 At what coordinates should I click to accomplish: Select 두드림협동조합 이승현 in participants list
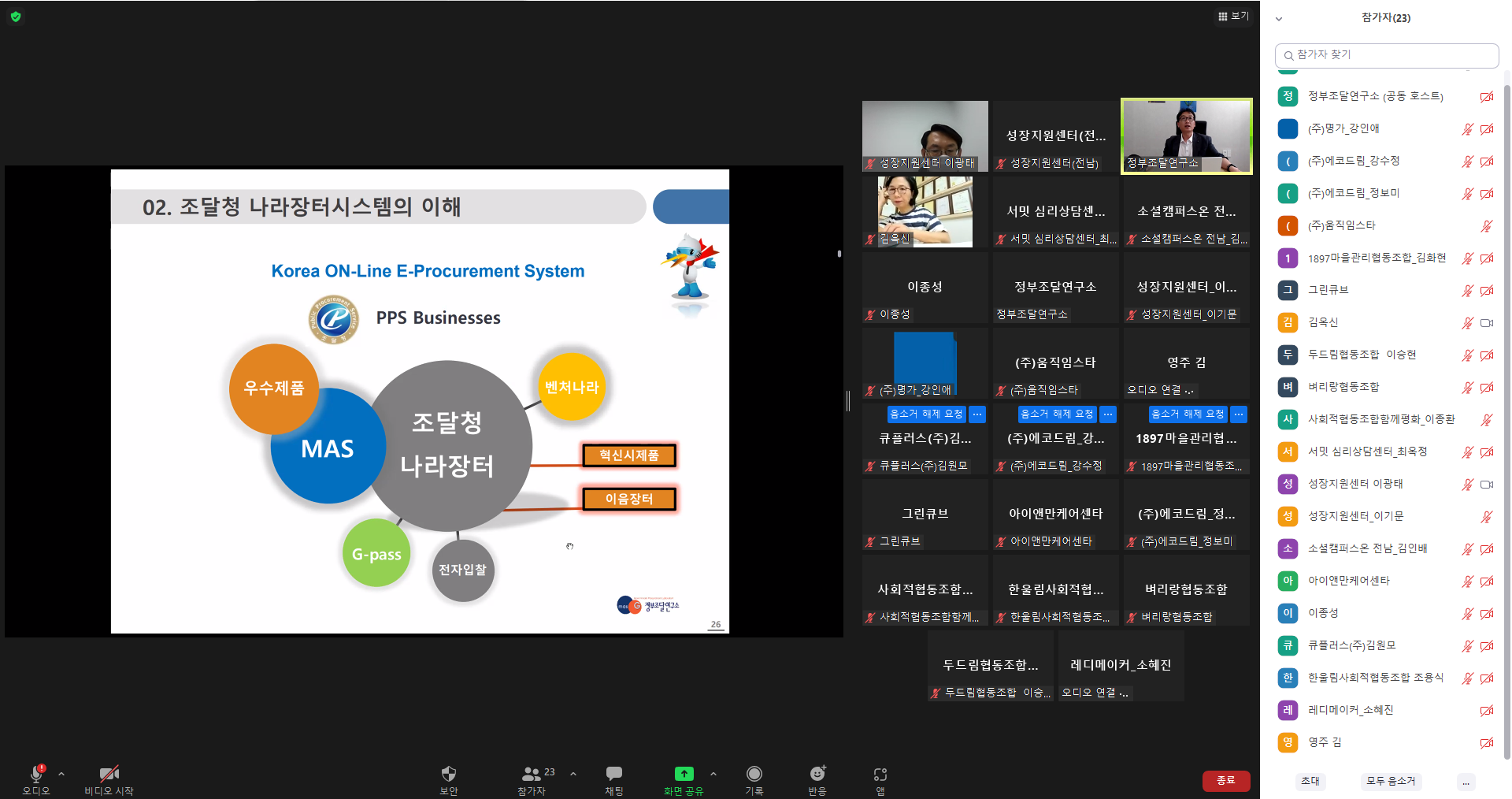(1386, 355)
